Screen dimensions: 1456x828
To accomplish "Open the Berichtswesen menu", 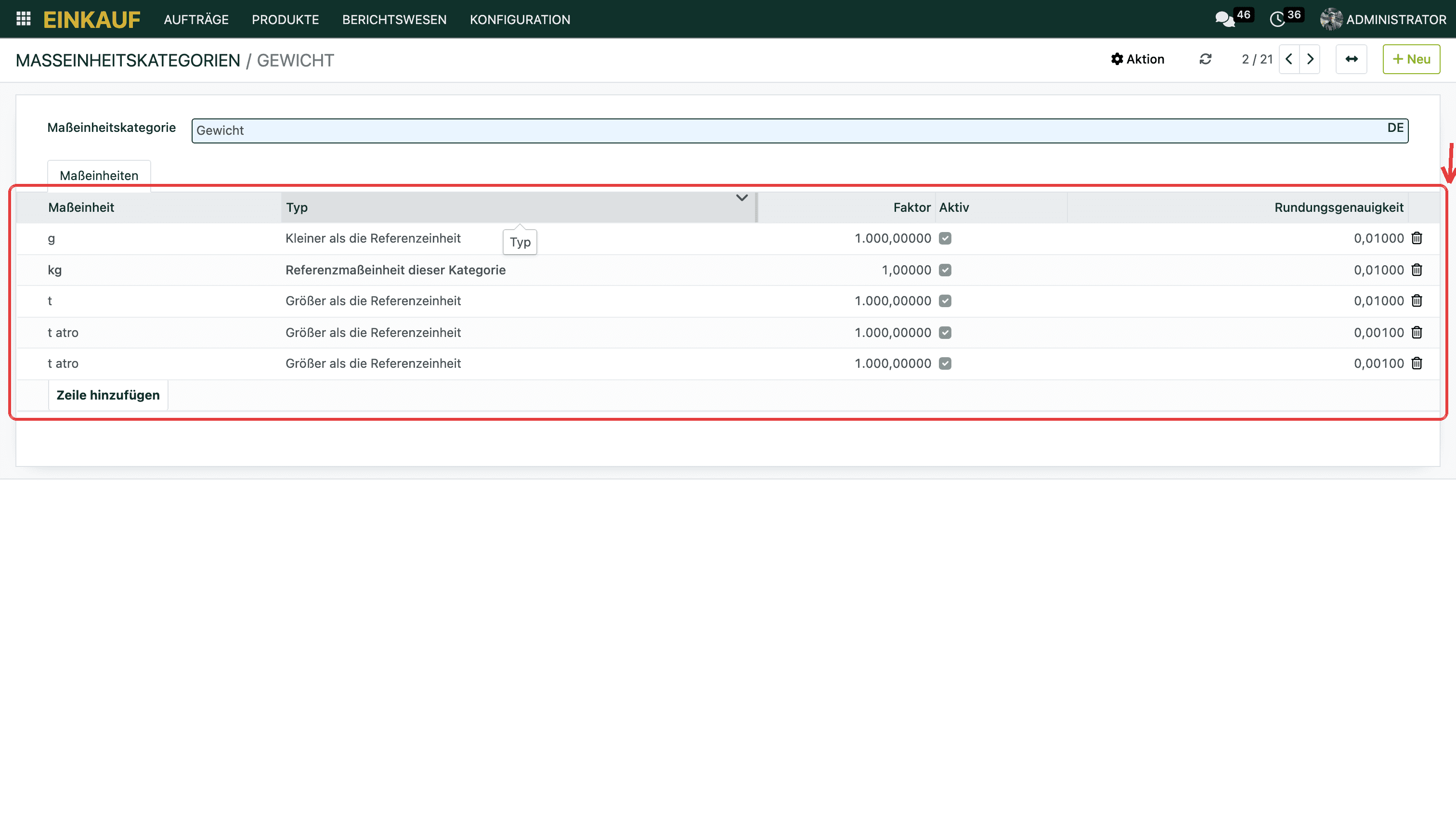I will [x=394, y=19].
